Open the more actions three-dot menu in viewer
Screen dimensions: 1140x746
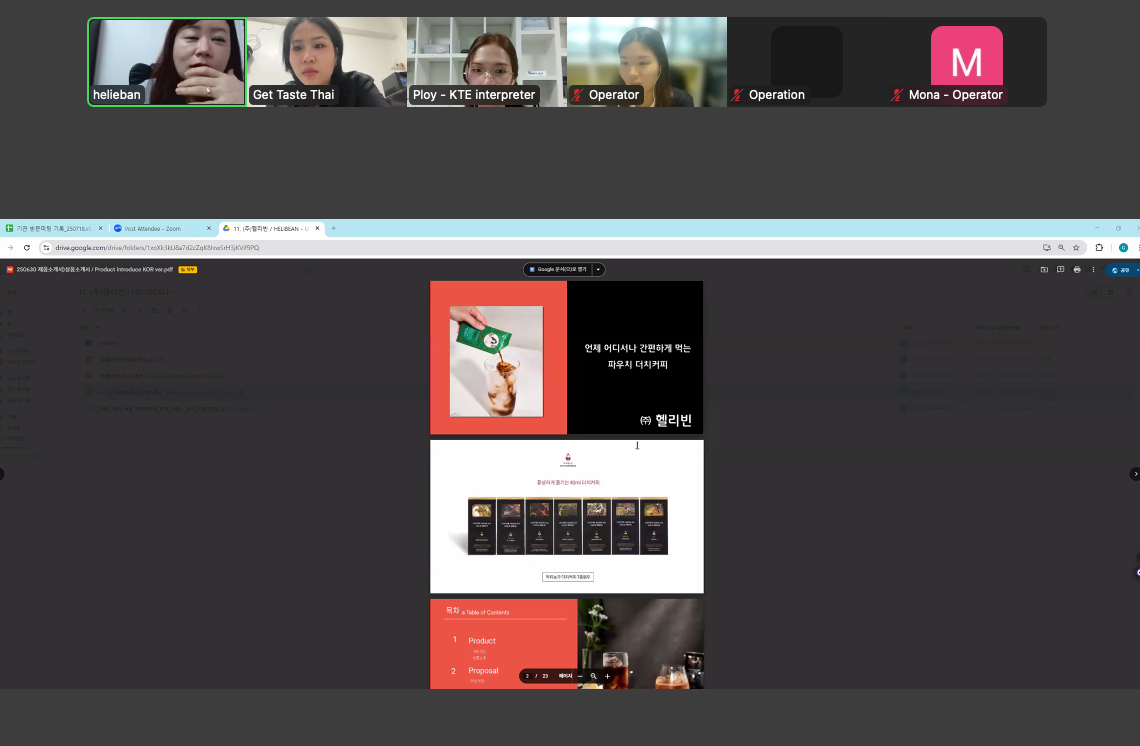1093,270
